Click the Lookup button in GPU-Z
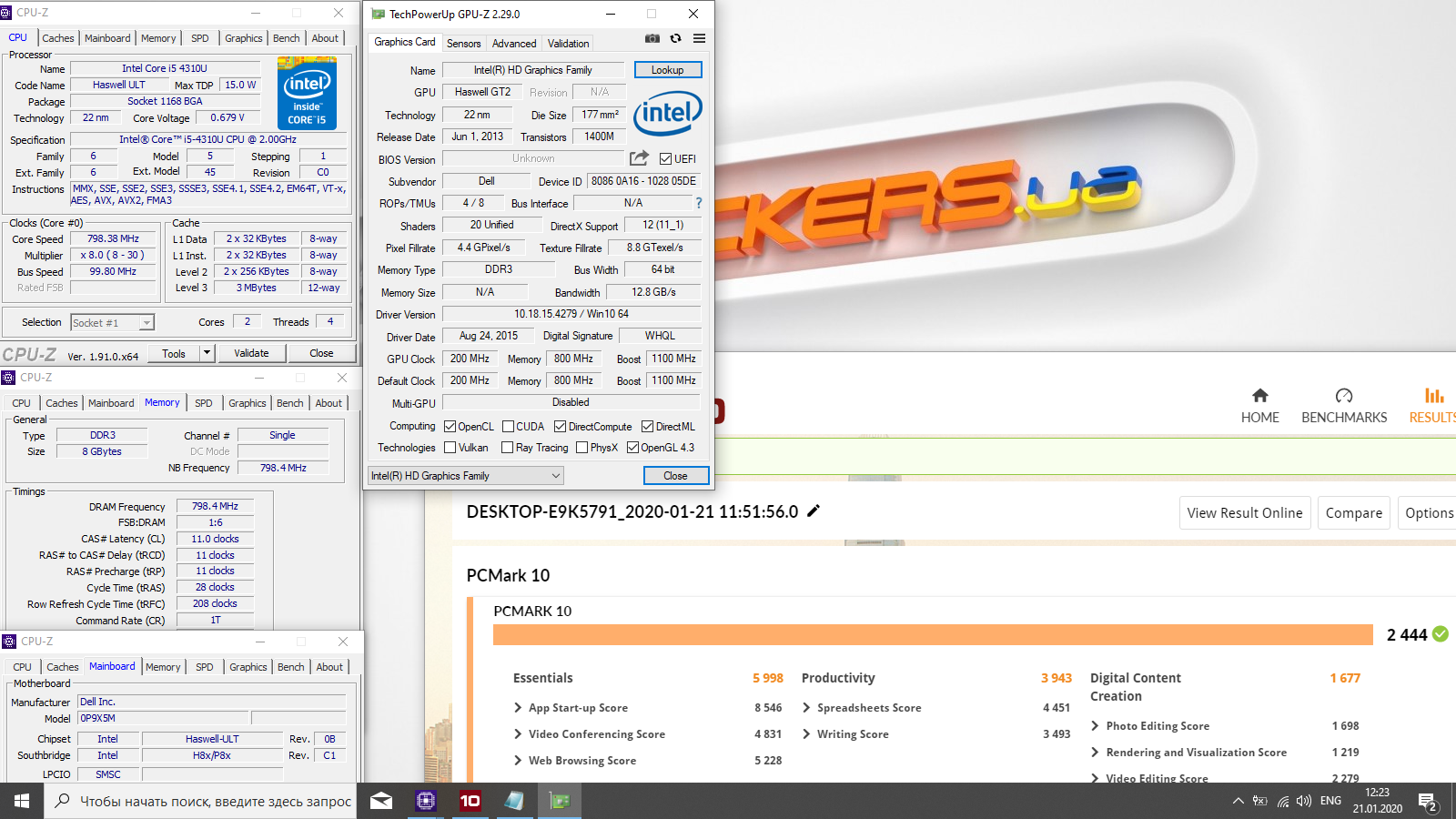The image size is (1456, 819). pyautogui.click(x=667, y=69)
